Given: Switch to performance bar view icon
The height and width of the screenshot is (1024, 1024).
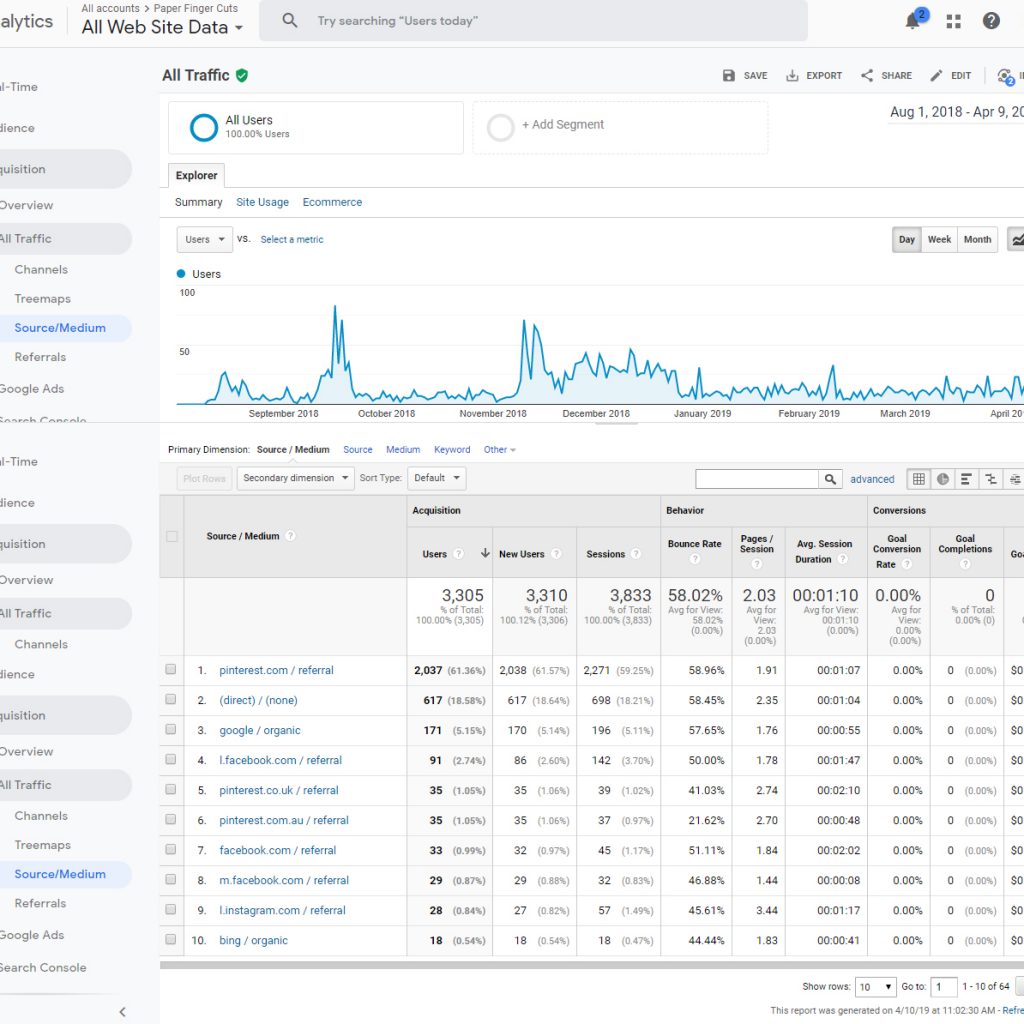Looking at the screenshot, I should tap(967, 479).
